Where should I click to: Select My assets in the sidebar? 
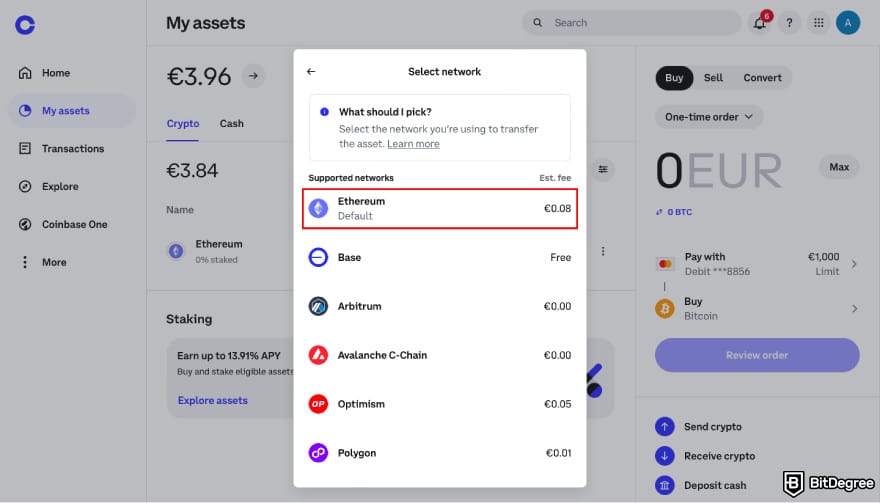coord(72,111)
